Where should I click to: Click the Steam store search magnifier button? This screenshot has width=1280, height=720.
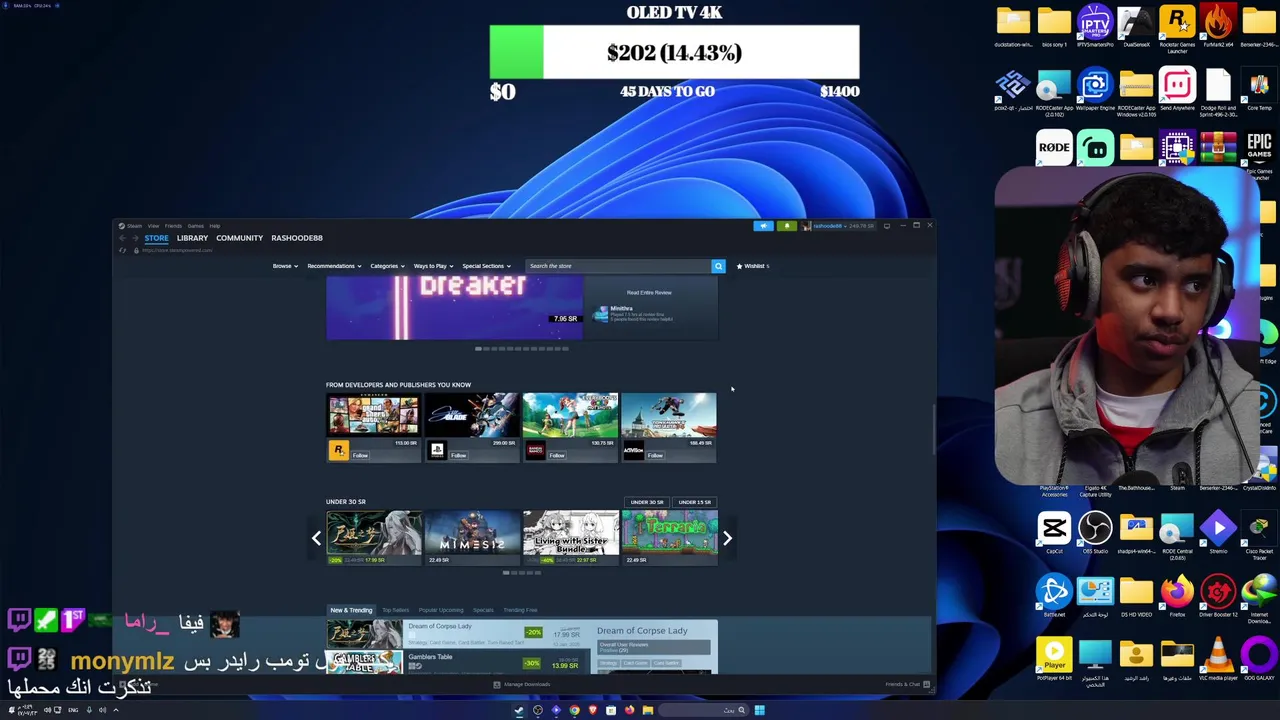coord(717,266)
